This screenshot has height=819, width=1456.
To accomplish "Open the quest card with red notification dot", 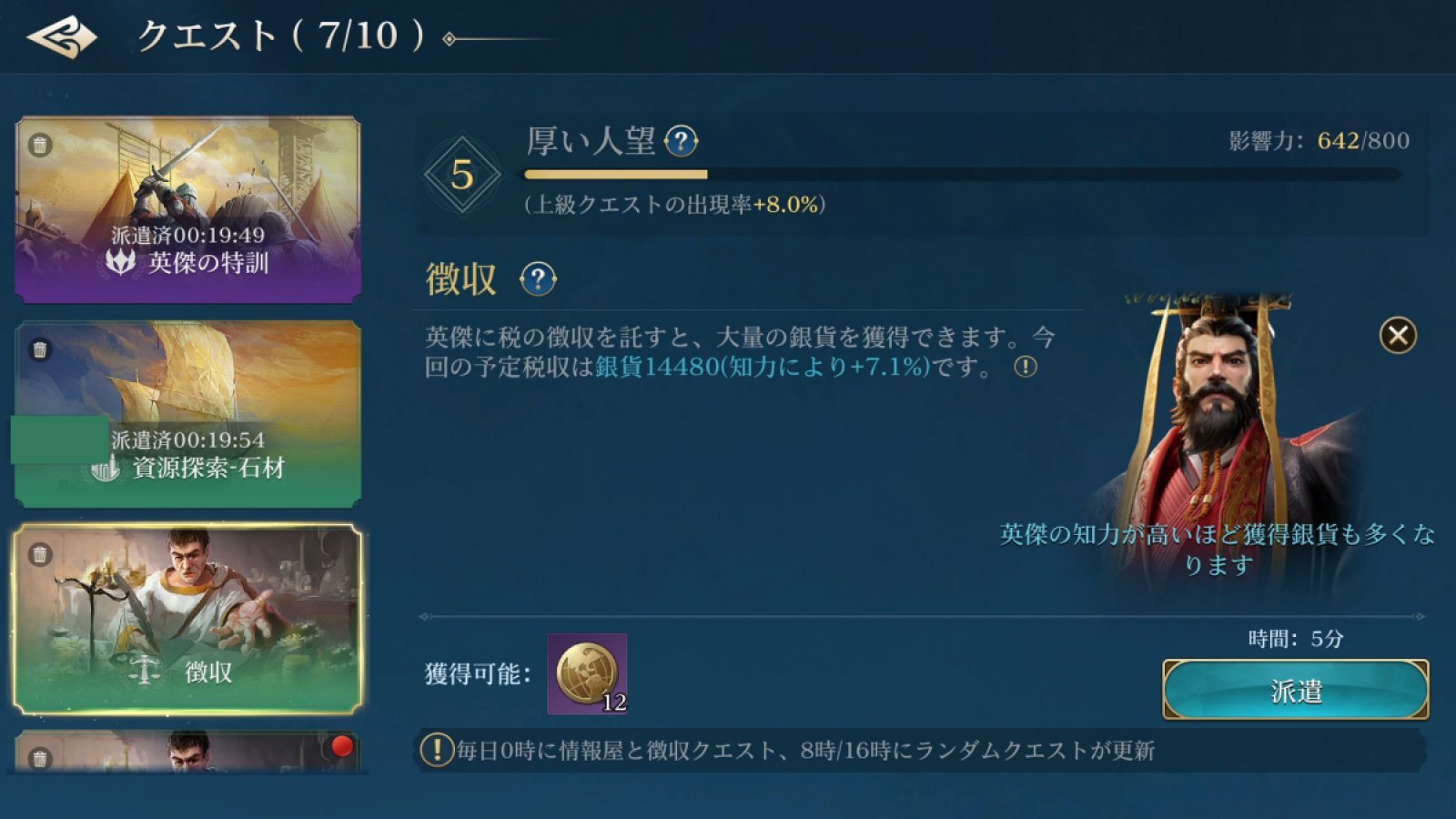I will click(x=188, y=752).
